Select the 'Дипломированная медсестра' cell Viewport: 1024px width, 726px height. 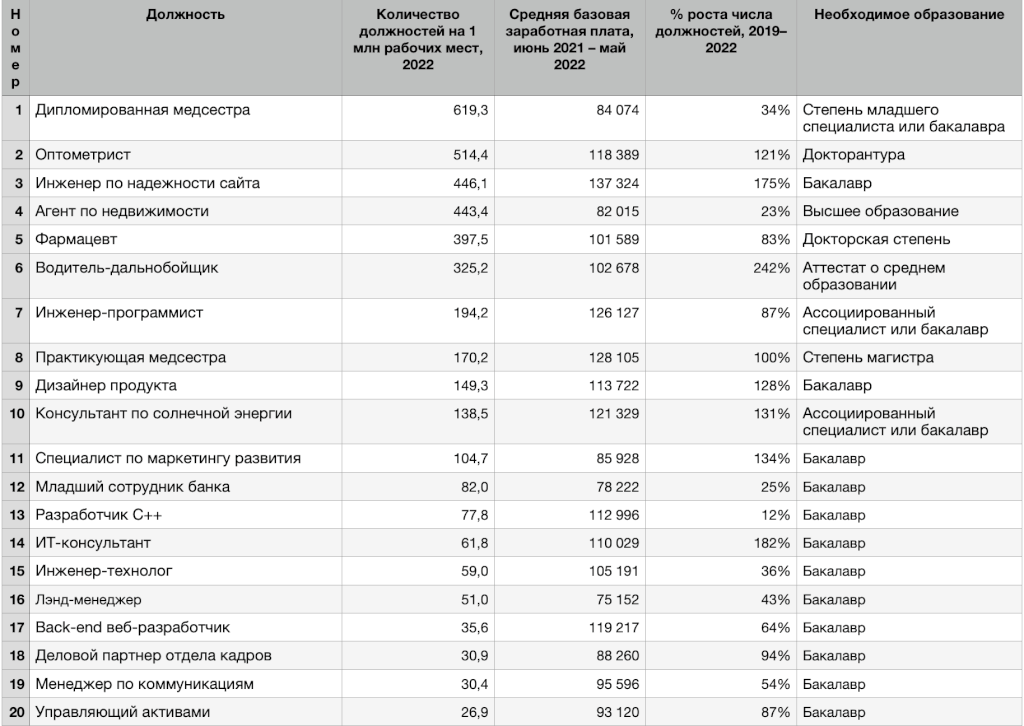pos(142,110)
